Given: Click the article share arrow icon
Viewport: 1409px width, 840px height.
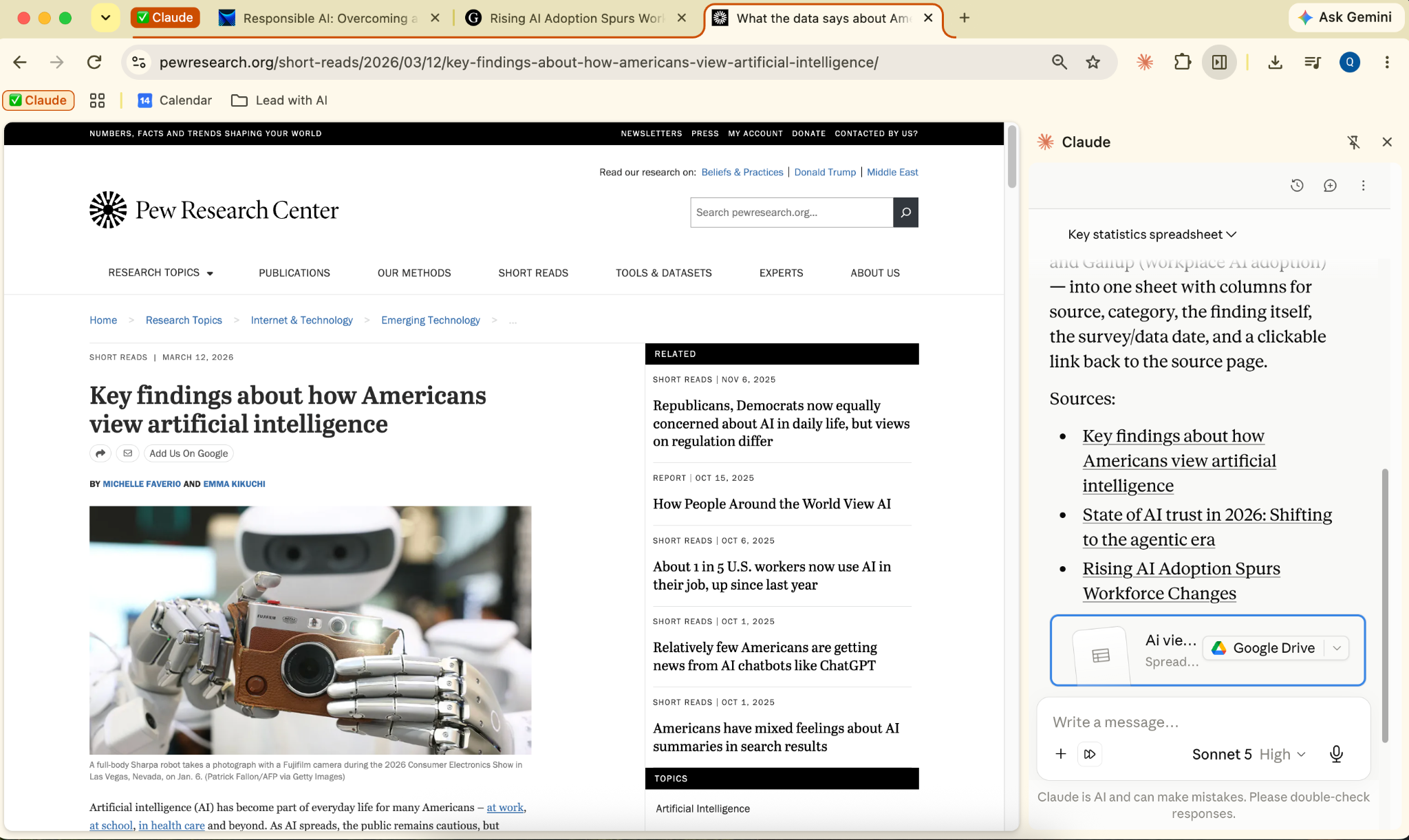Looking at the screenshot, I should pyautogui.click(x=100, y=453).
